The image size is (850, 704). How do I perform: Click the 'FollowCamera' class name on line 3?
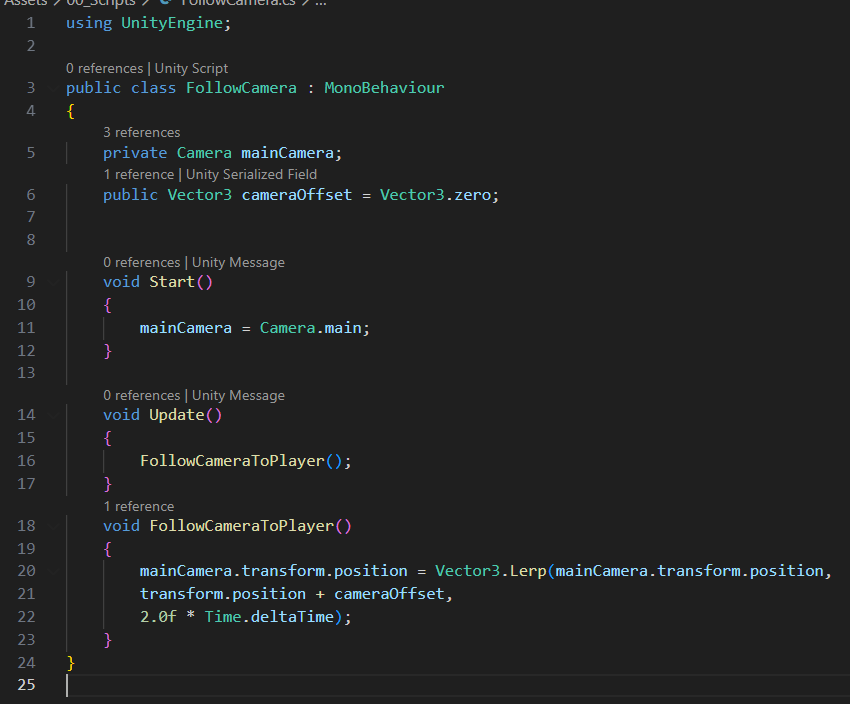pos(241,88)
